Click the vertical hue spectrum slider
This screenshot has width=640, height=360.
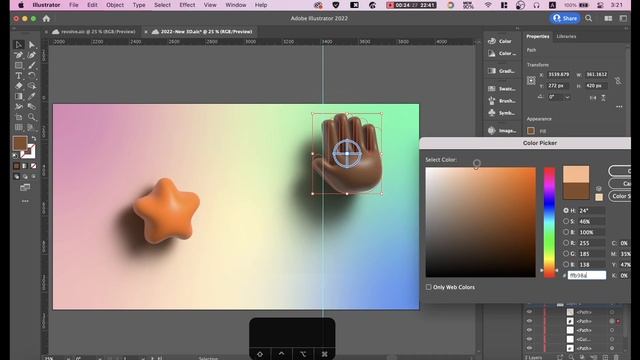pos(549,222)
